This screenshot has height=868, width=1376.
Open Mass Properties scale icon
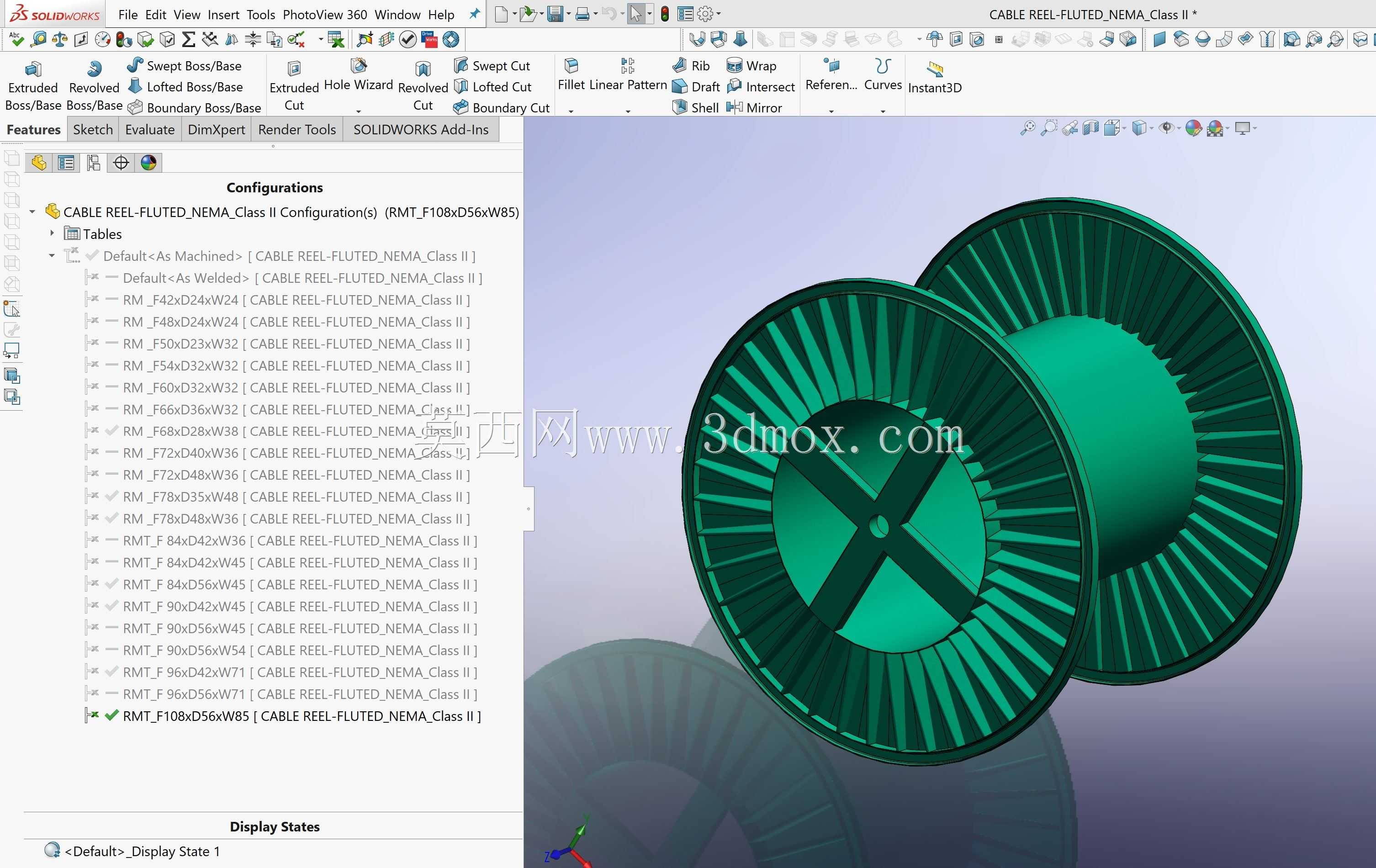[x=59, y=39]
